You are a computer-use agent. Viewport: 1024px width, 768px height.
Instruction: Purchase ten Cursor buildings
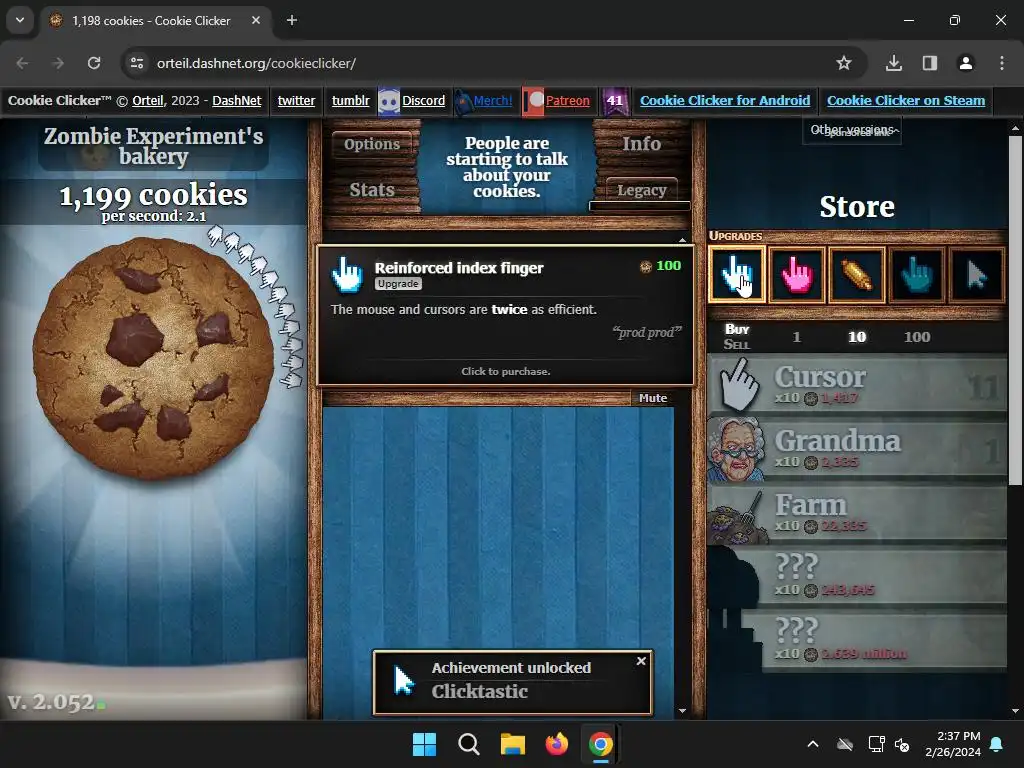[857, 385]
